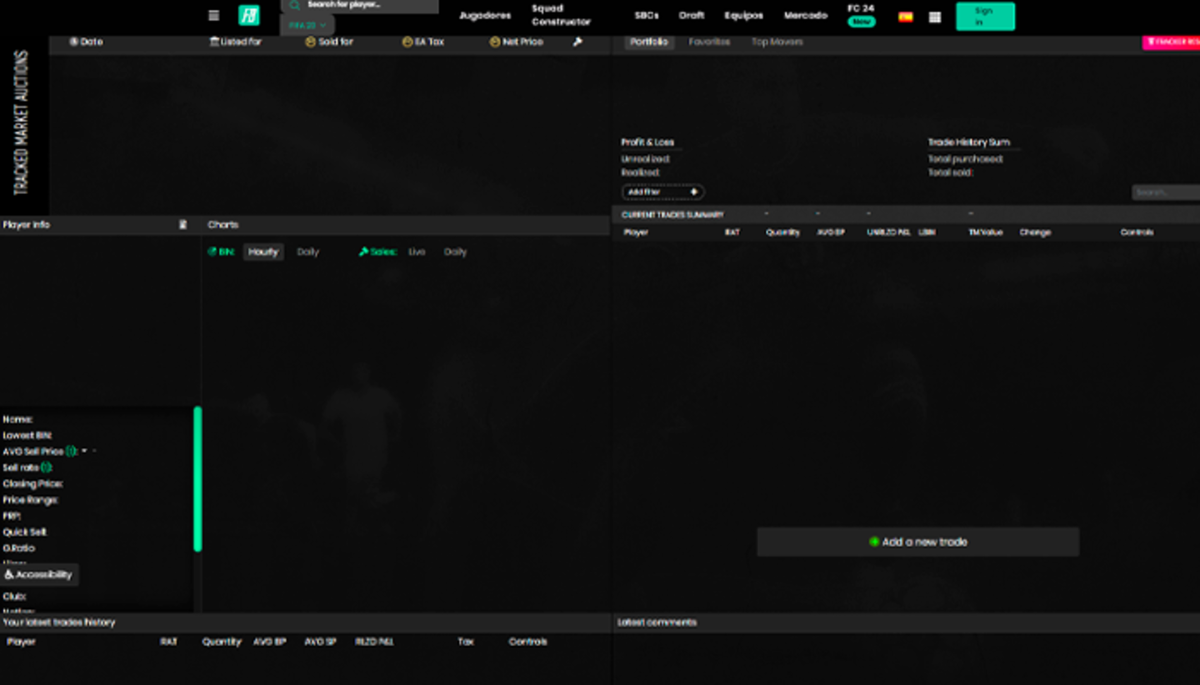Viewport: 1200px width, 685px height.
Task: Open the Add filter dropdown
Action: (663, 192)
